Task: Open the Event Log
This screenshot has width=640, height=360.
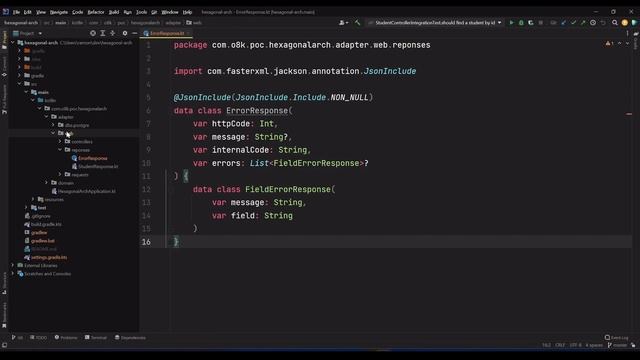Action: 617,338
